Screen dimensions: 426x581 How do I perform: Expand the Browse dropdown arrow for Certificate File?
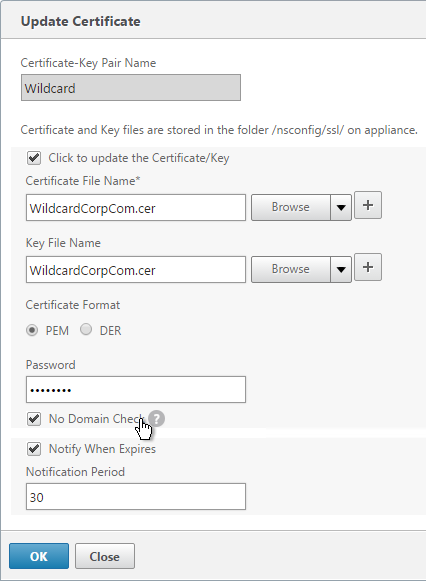point(341,208)
